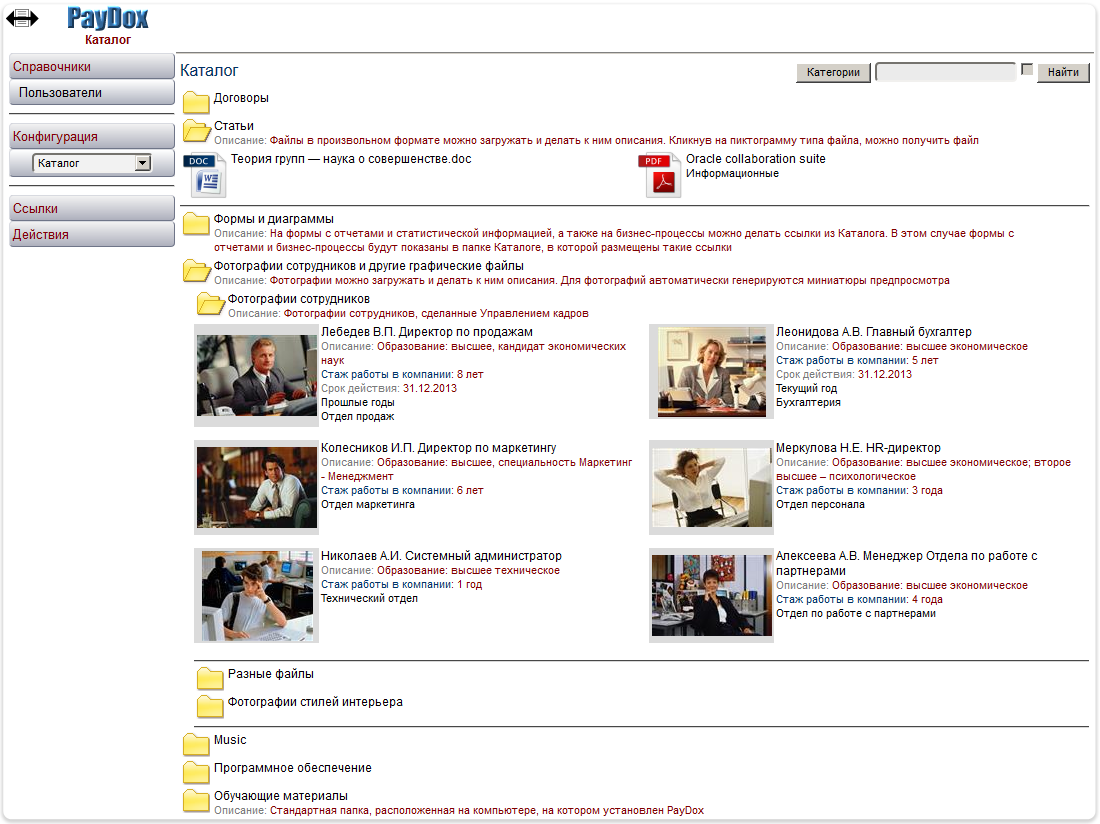Image resolution: width=1100 pixels, height=824 pixels.
Task: Click the Music folder icon
Action: point(196,743)
